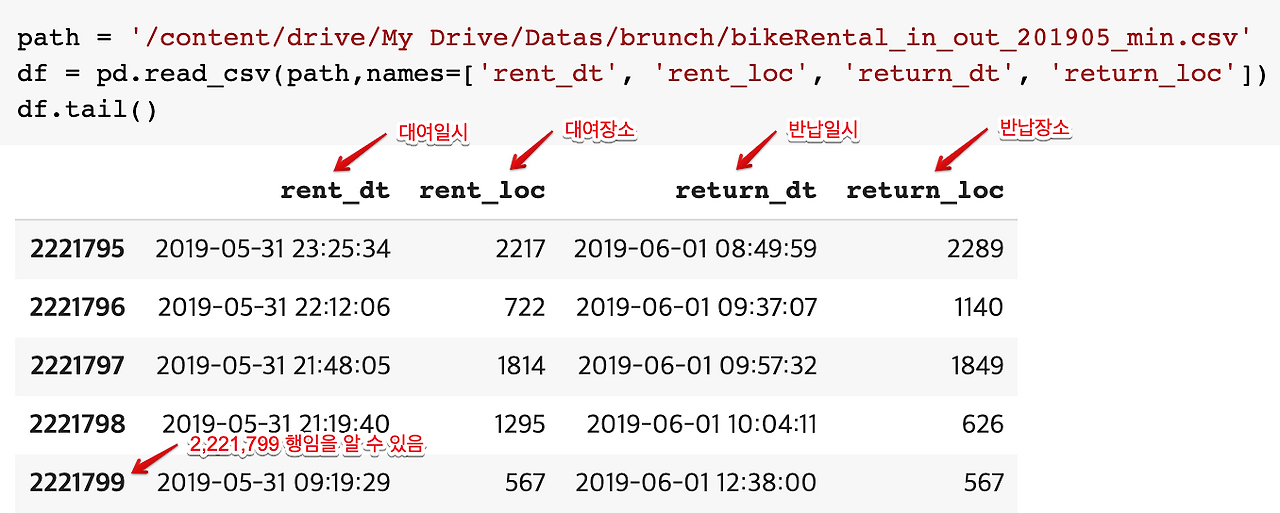Click the rent_dt column header
Image resolution: width=1280 pixels, height=513 pixels.
pyautogui.click(x=335, y=190)
